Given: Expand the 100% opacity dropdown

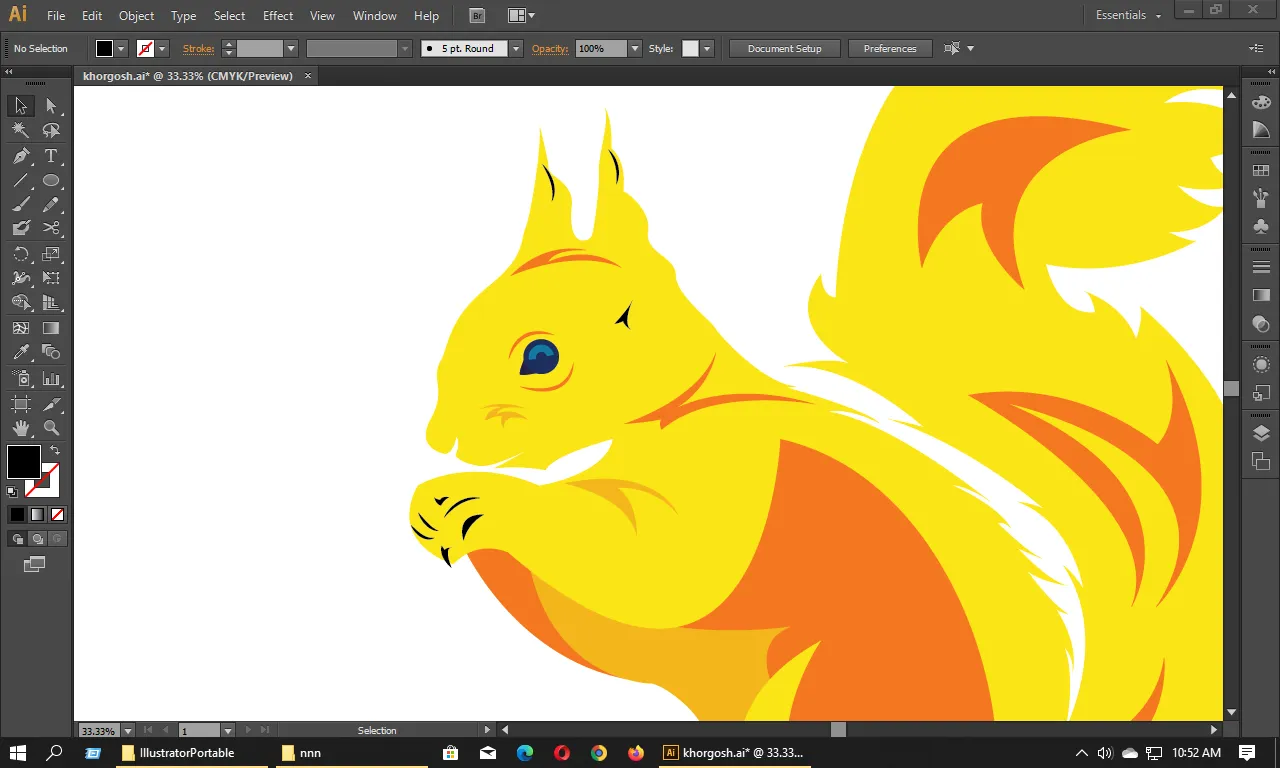Looking at the screenshot, I should pyautogui.click(x=635, y=48).
